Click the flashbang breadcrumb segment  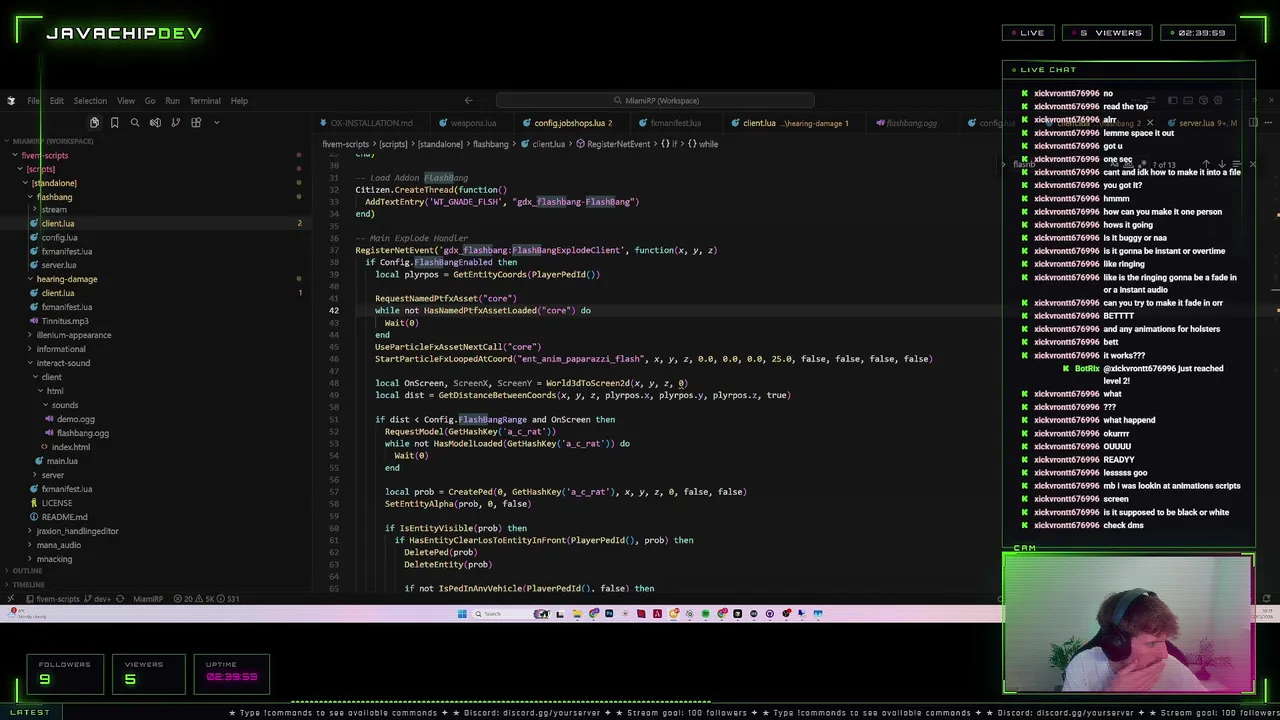[491, 144]
